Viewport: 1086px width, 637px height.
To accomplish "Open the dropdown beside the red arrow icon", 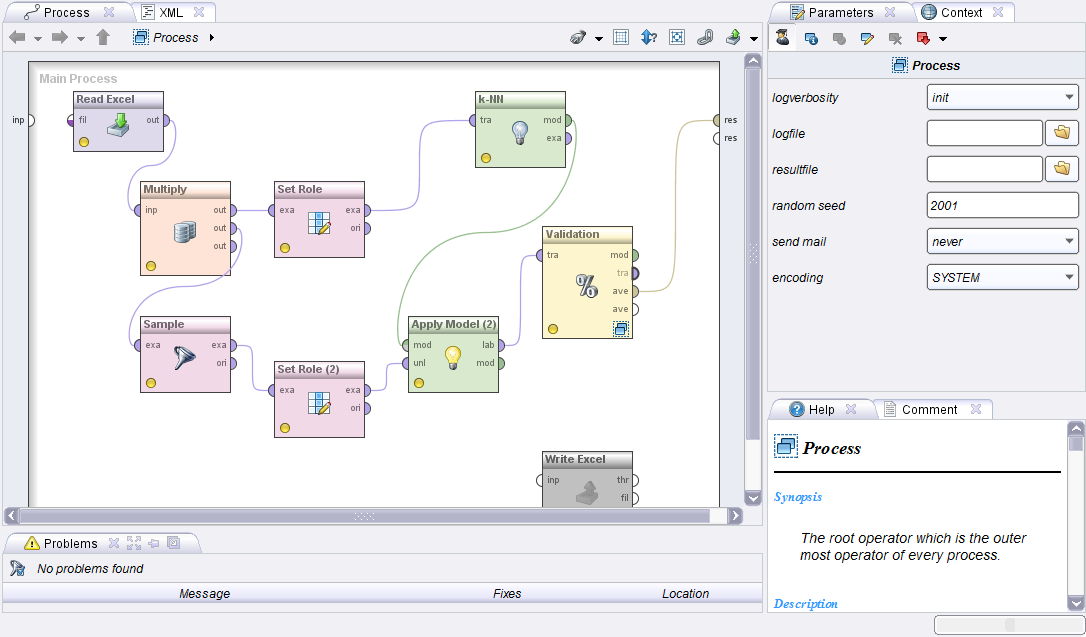I will click(943, 39).
